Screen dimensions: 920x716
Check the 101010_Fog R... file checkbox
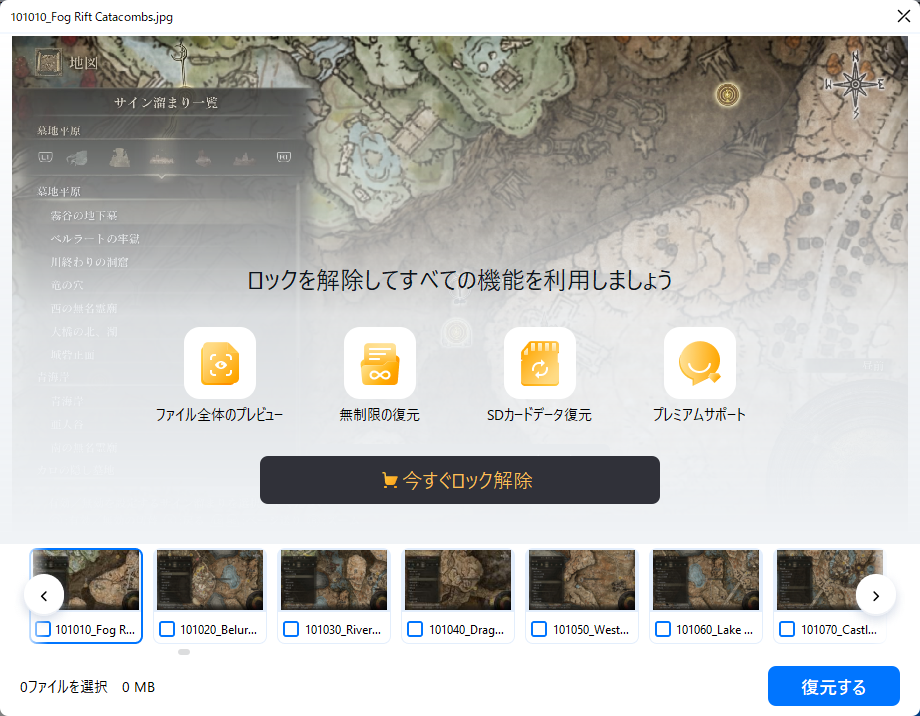43,629
